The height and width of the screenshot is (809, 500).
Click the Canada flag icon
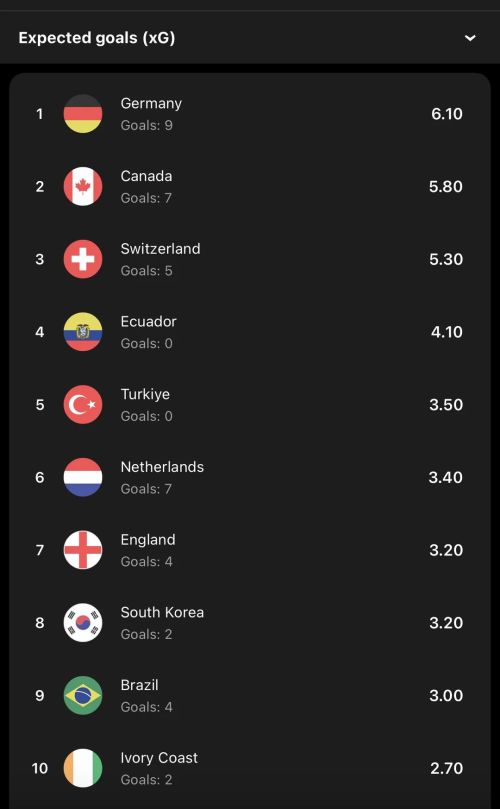(x=83, y=186)
